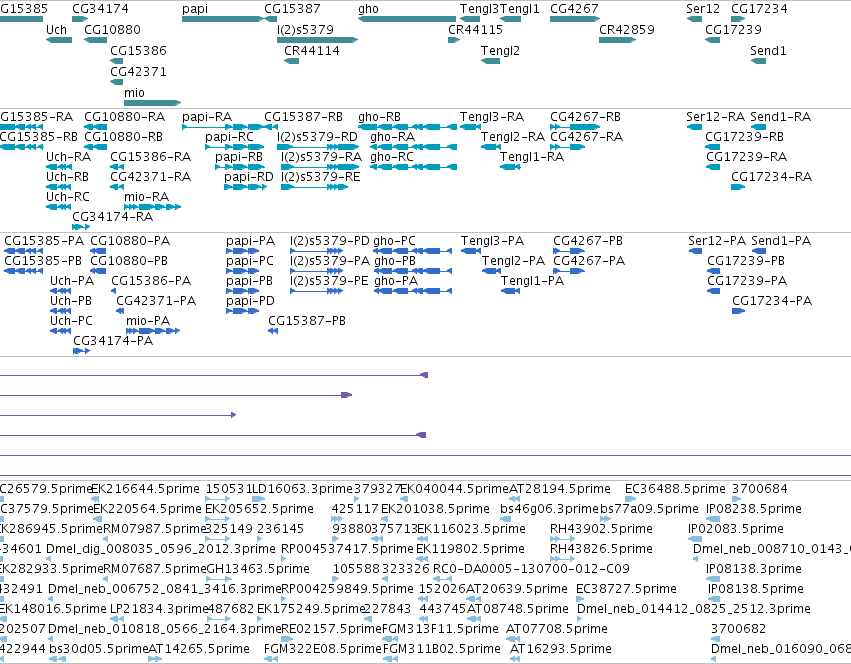Click EST AT28194.5prime label
Screen dimensions: 851x664
(x=560, y=489)
